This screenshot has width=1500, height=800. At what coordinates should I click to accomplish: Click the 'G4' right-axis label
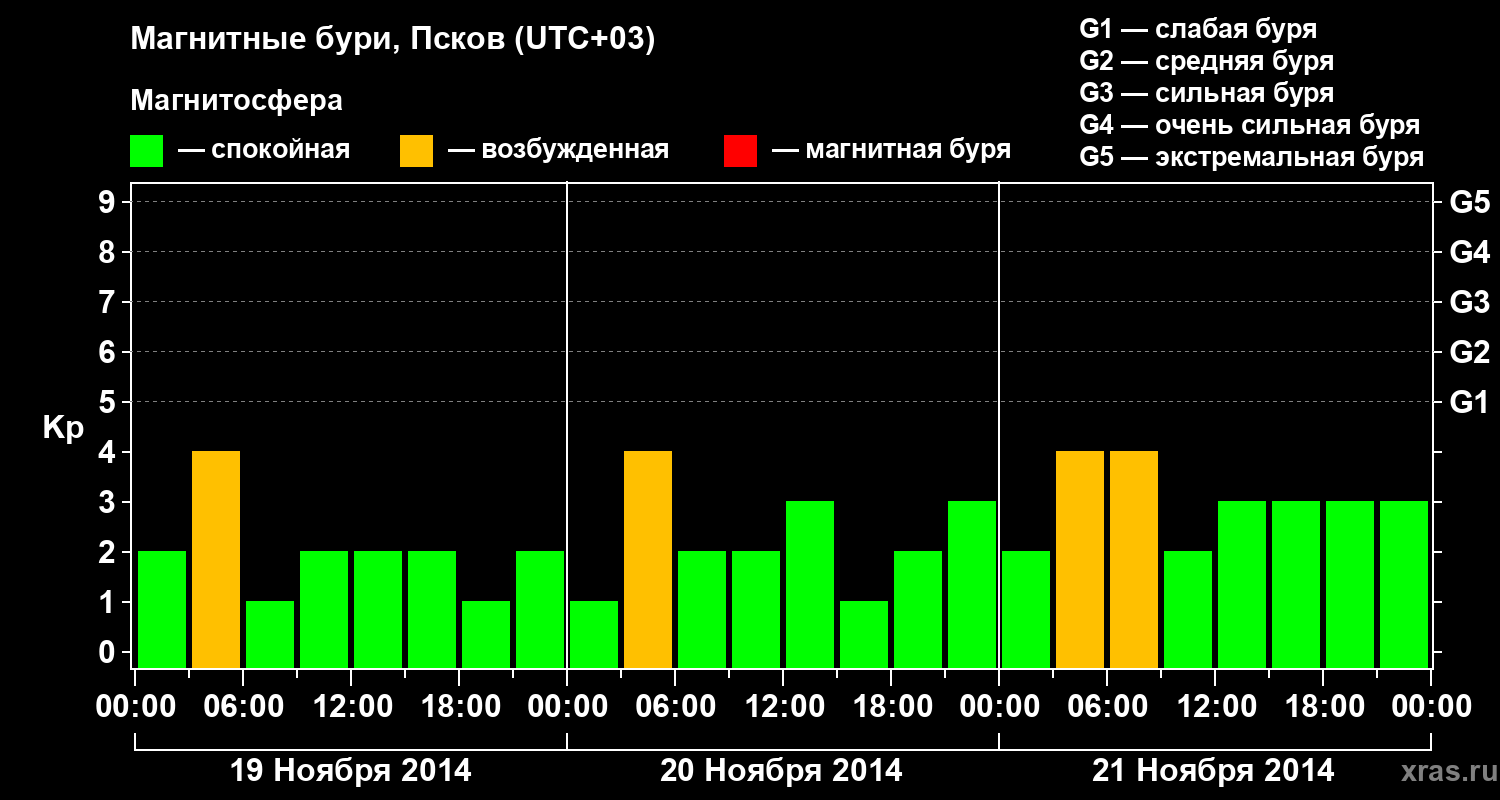point(1469,252)
